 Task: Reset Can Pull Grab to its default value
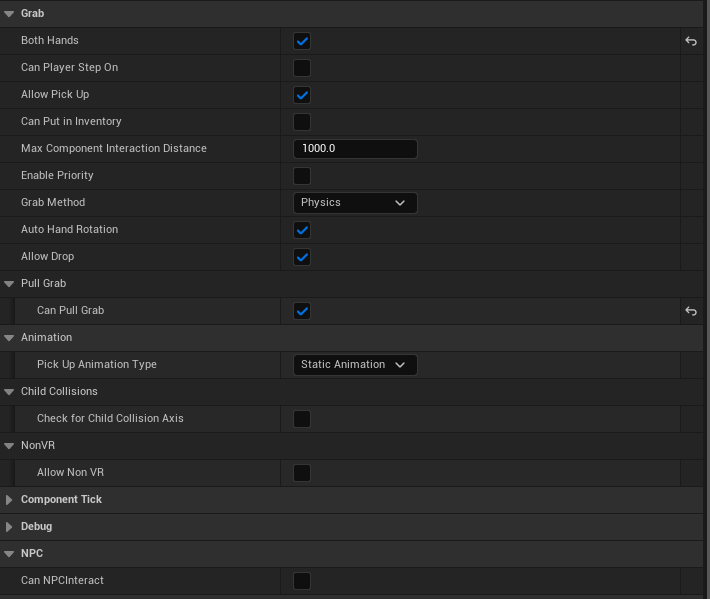pyautogui.click(x=691, y=311)
